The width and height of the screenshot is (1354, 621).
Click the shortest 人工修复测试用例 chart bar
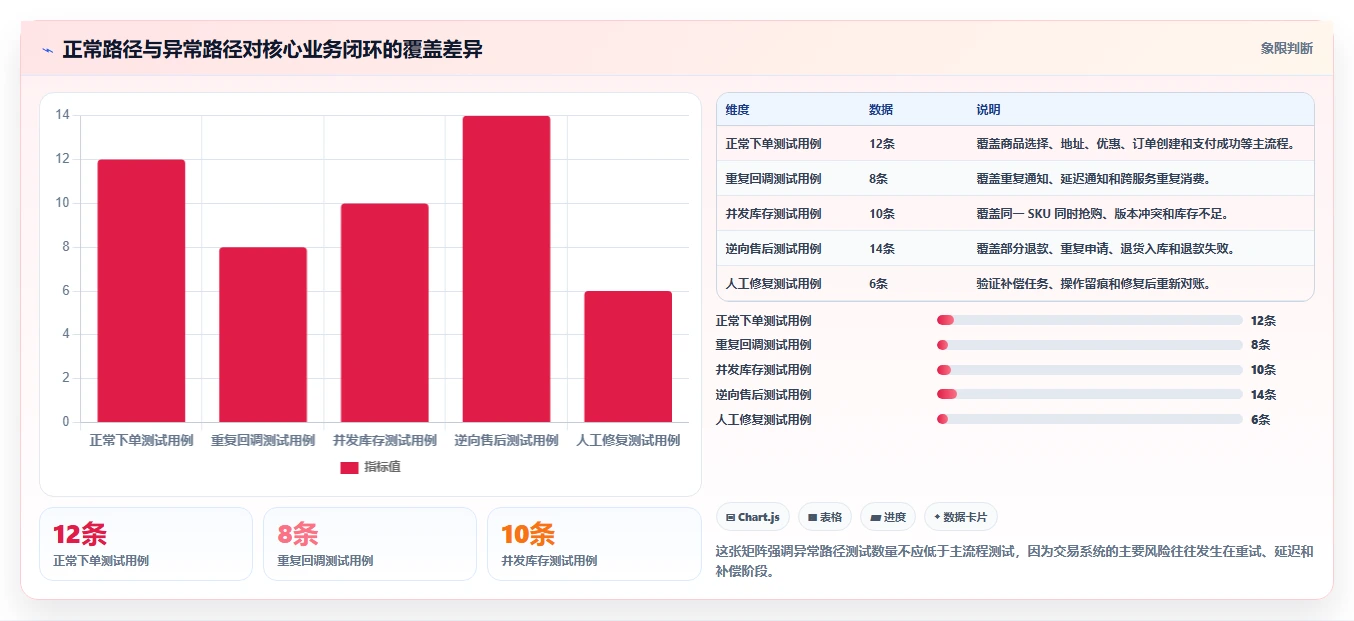point(628,357)
